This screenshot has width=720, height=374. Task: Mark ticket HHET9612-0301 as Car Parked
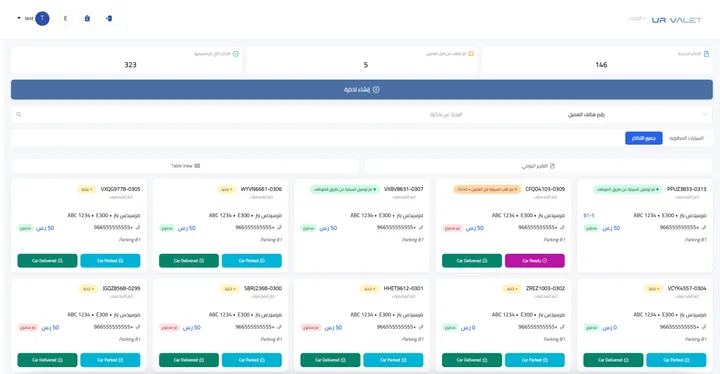point(393,360)
